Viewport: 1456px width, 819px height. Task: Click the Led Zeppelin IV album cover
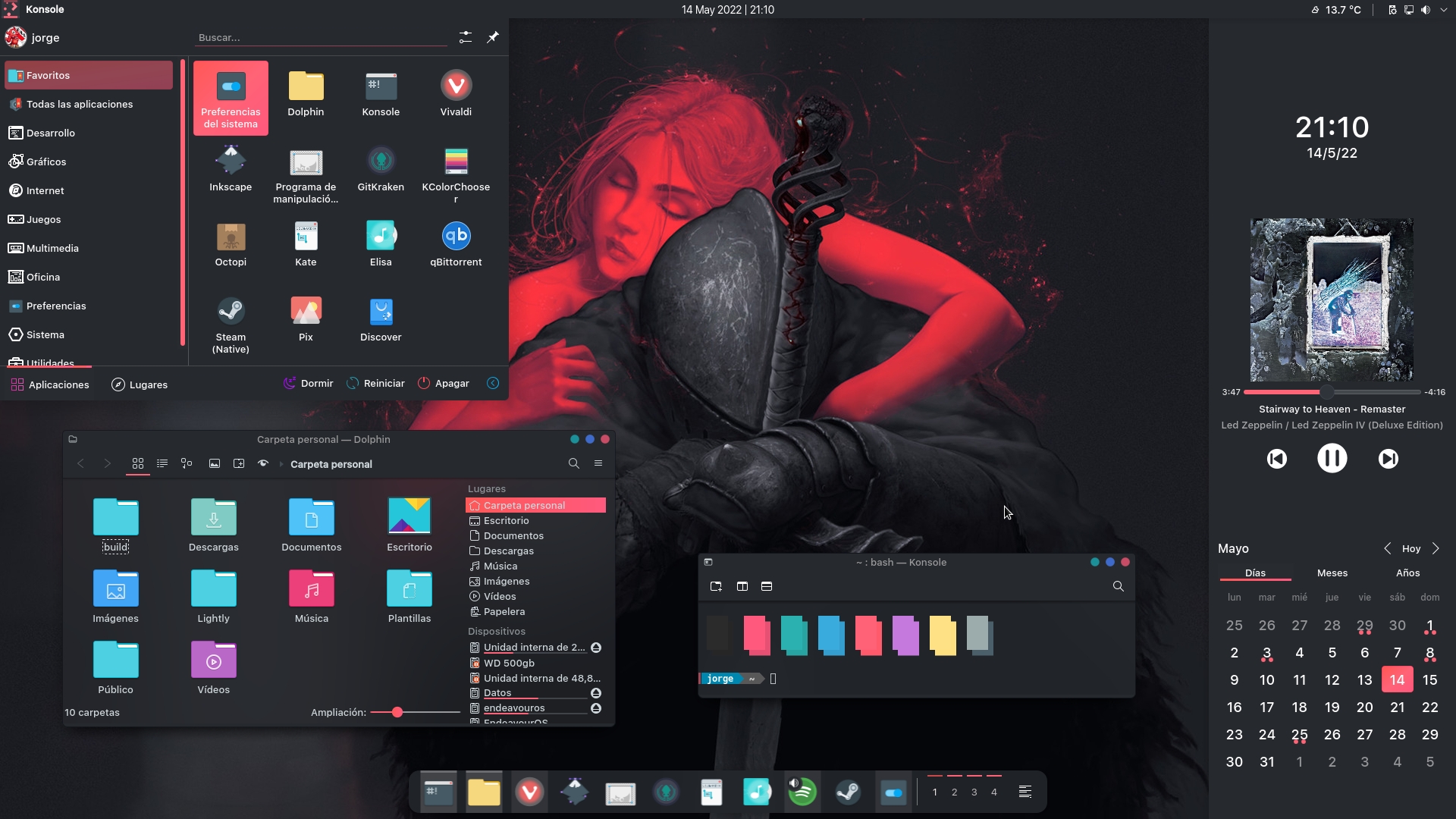pyautogui.click(x=1332, y=300)
